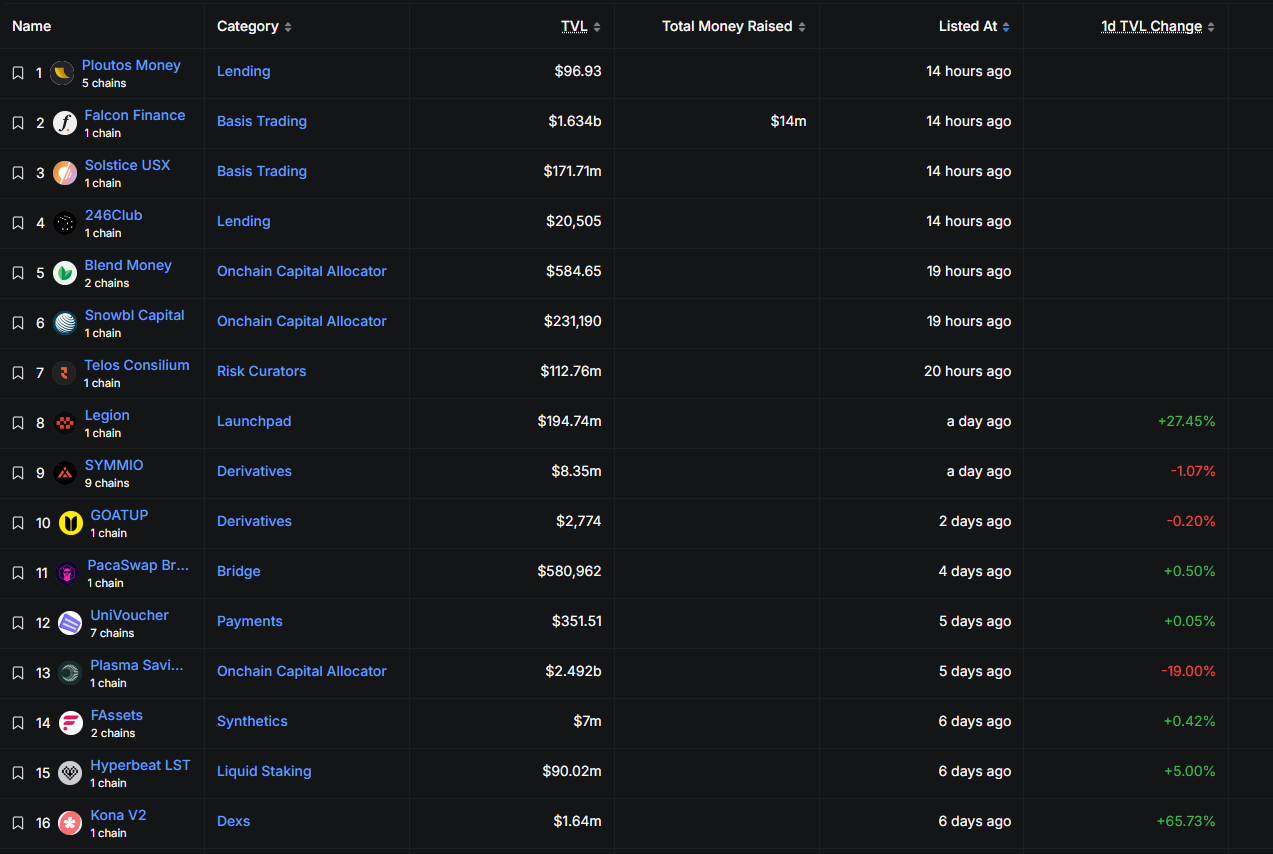Click the Blend Money logo icon

(x=65, y=273)
